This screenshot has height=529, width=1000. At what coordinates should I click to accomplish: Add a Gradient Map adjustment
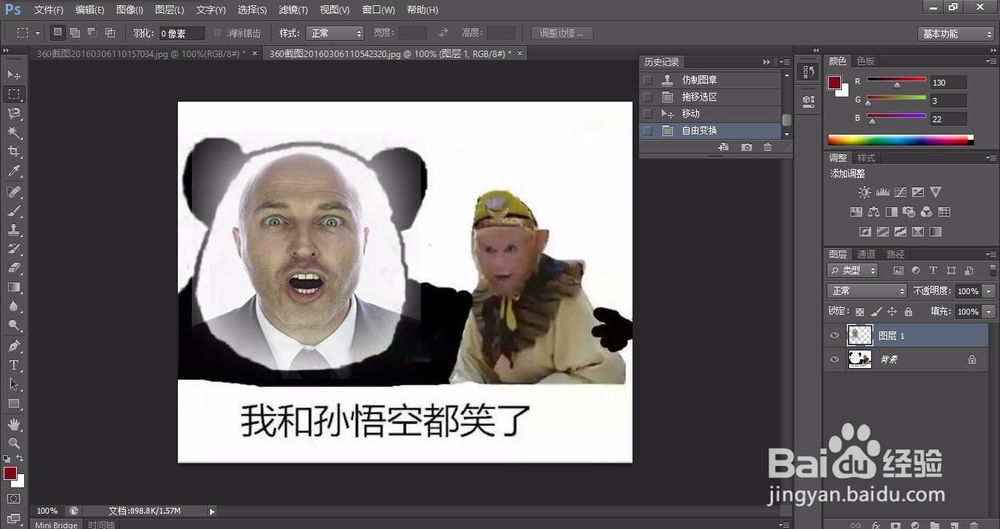click(x=935, y=232)
